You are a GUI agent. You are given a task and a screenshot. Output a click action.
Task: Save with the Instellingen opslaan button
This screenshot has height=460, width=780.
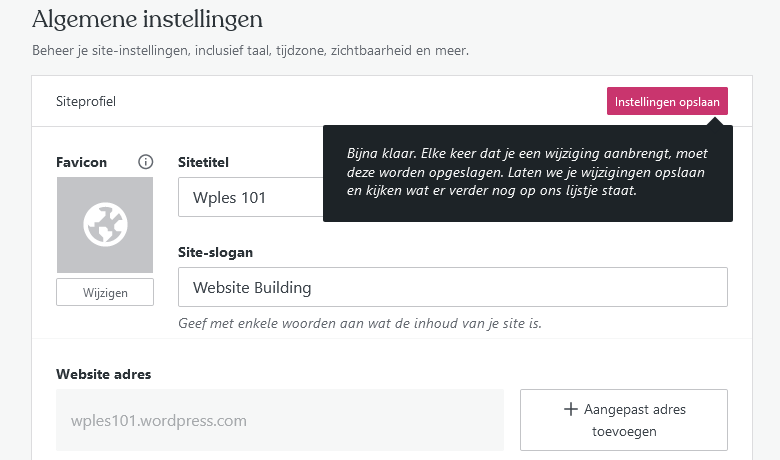[x=667, y=101]
